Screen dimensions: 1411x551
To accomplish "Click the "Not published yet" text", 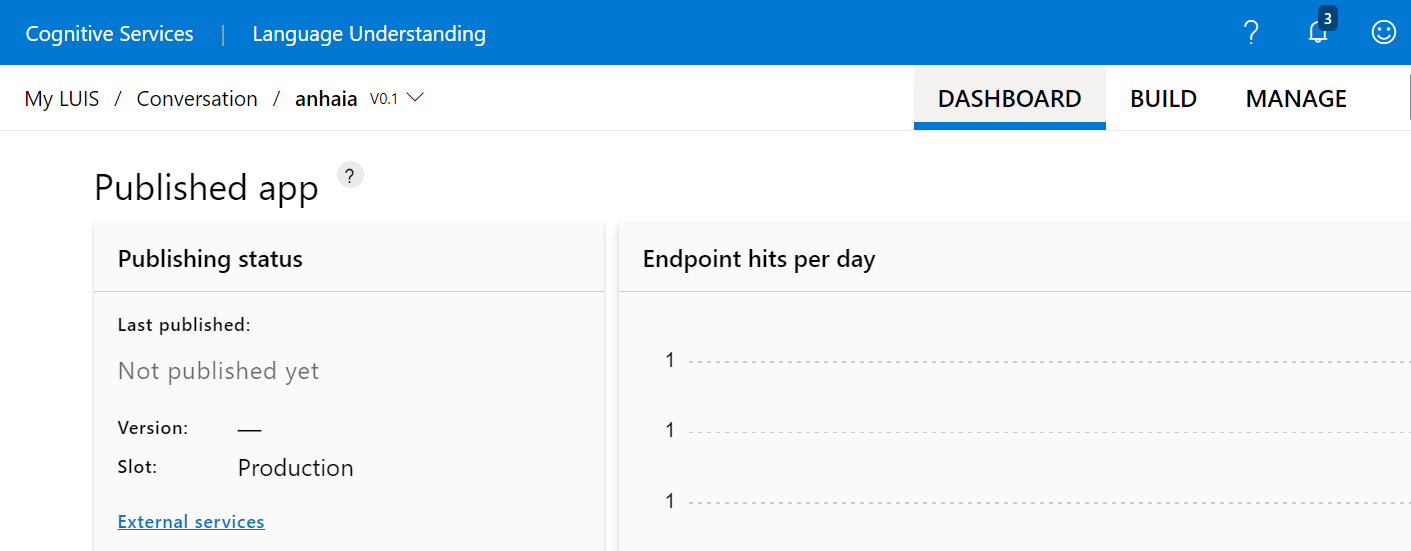I will click(x=218, y=371).
